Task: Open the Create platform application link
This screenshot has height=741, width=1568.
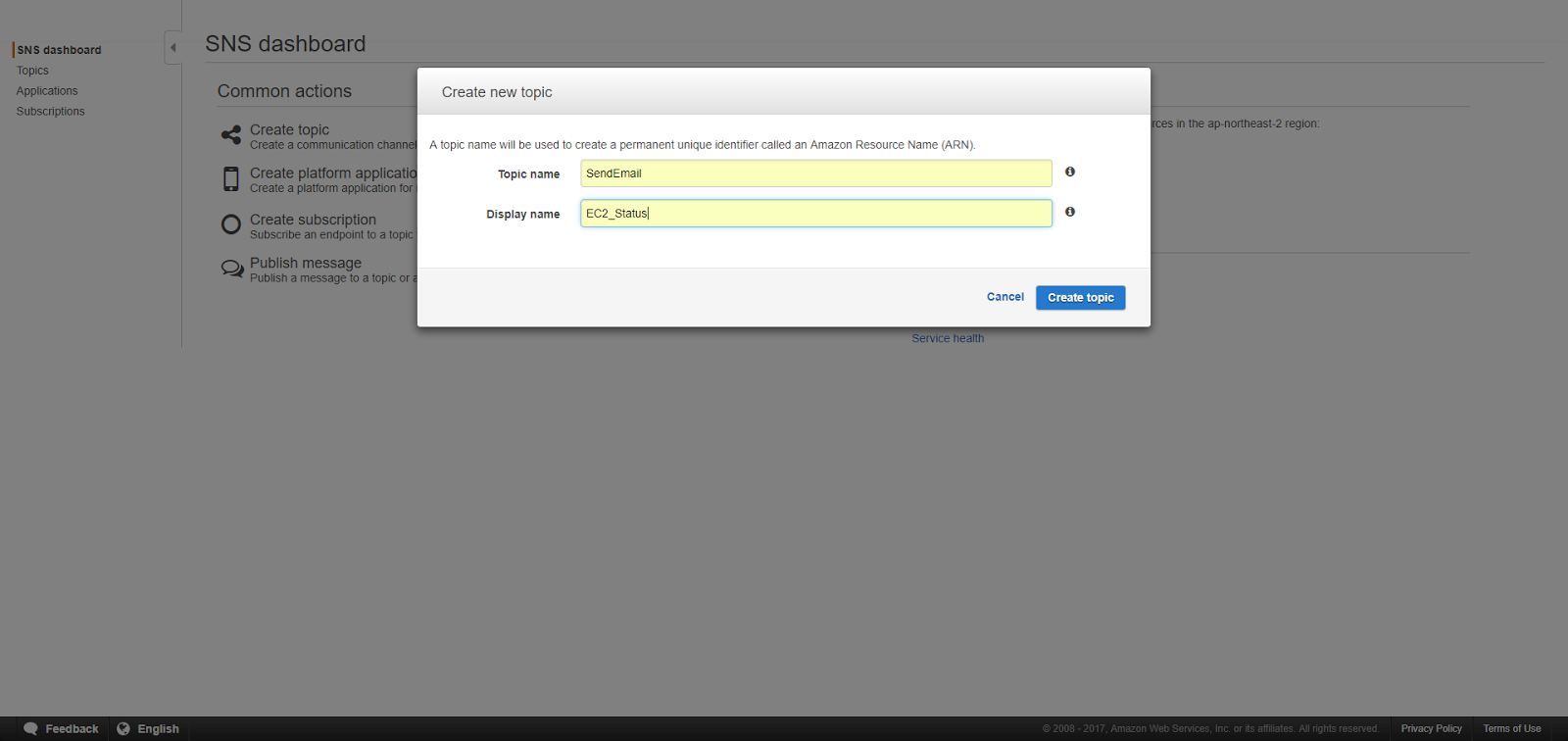Action: (x=333, y=173)
